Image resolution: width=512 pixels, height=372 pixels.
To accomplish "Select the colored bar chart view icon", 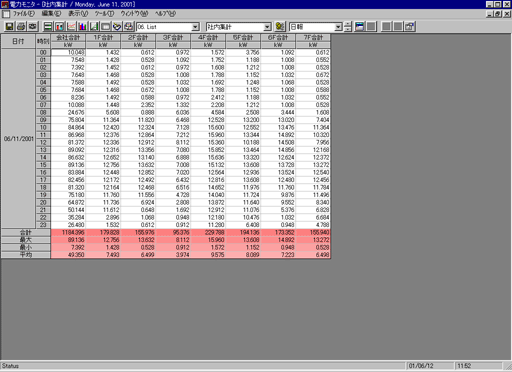I will [x=82, y=26].
